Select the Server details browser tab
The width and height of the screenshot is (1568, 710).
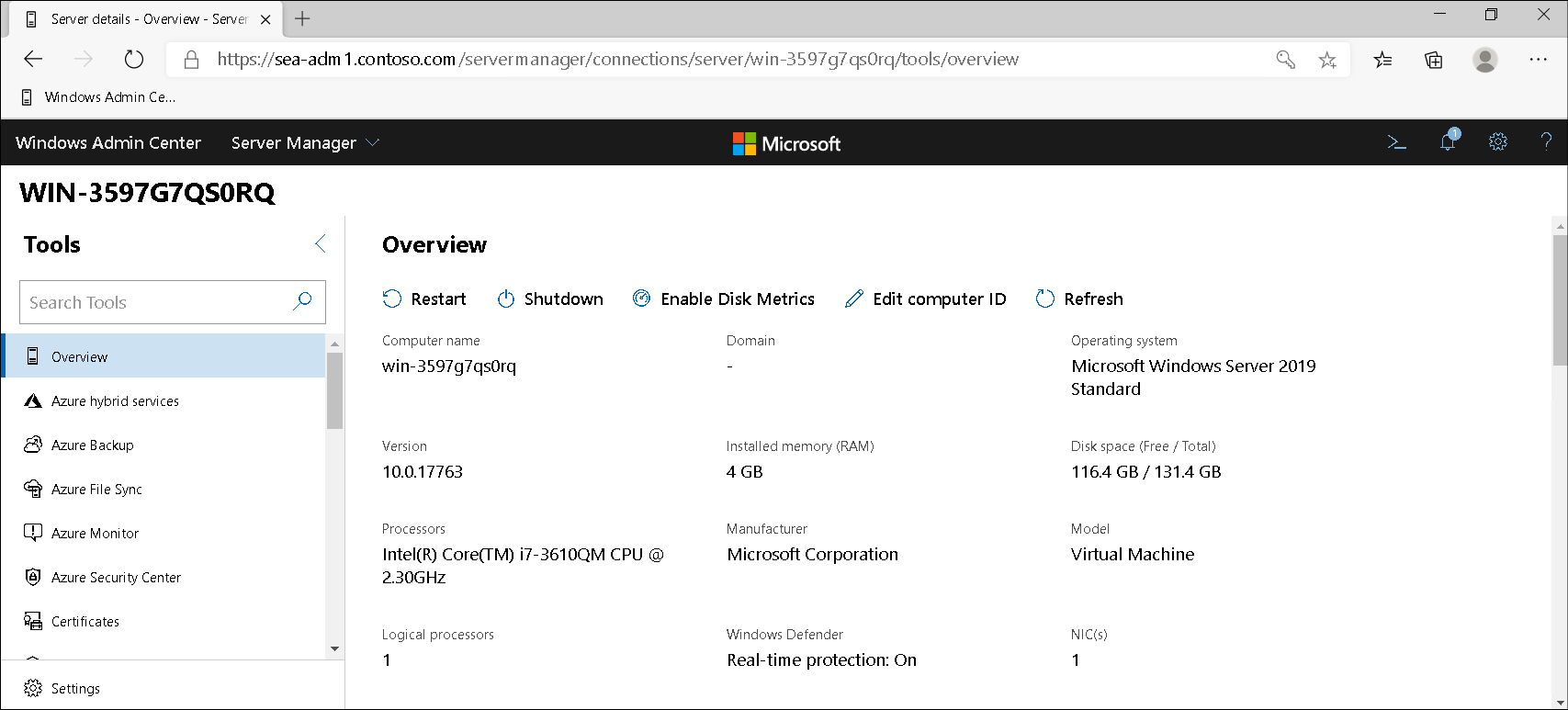pos(144,19)
